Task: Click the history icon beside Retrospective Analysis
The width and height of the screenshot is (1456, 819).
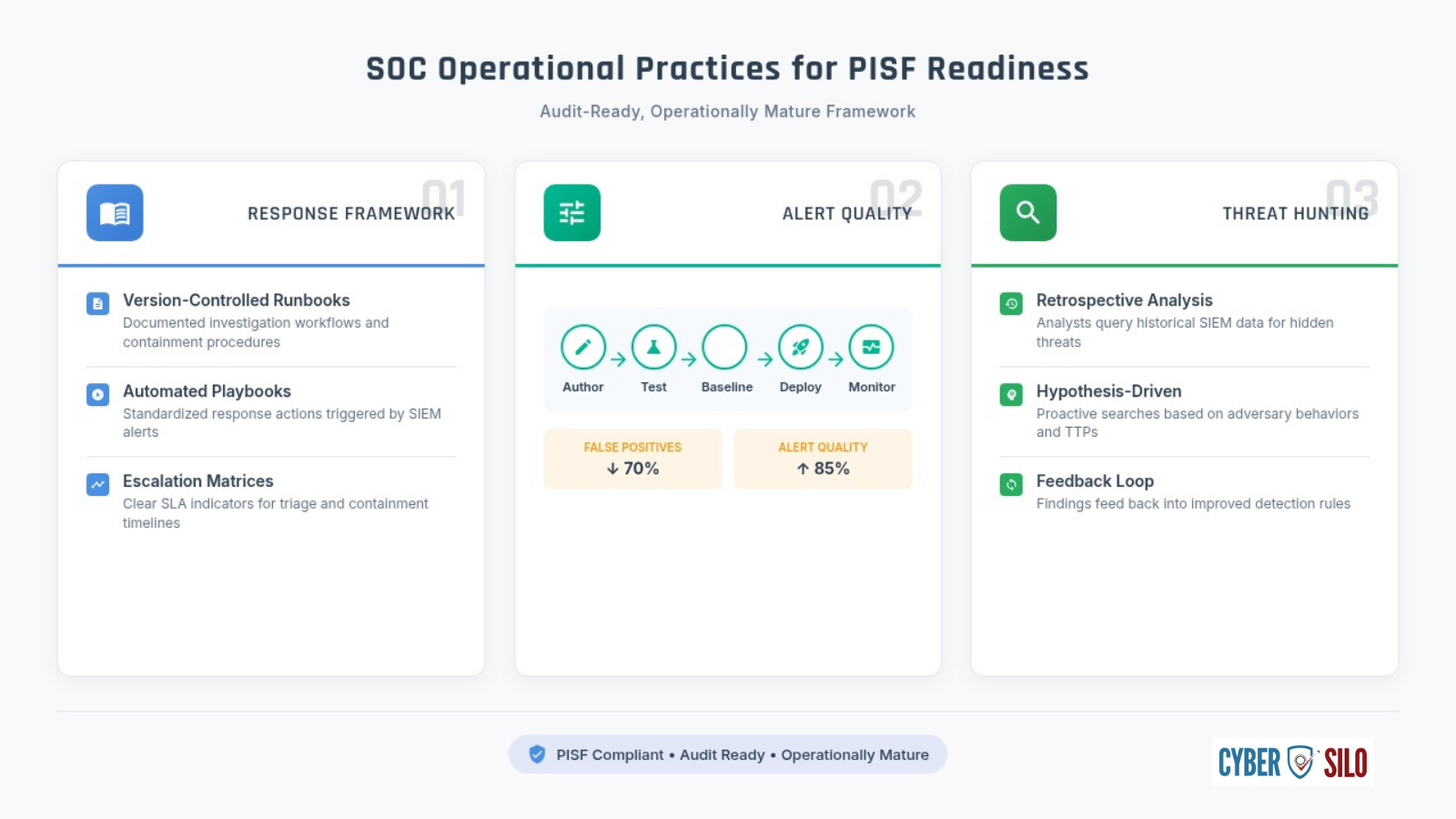Action: 1011,304
